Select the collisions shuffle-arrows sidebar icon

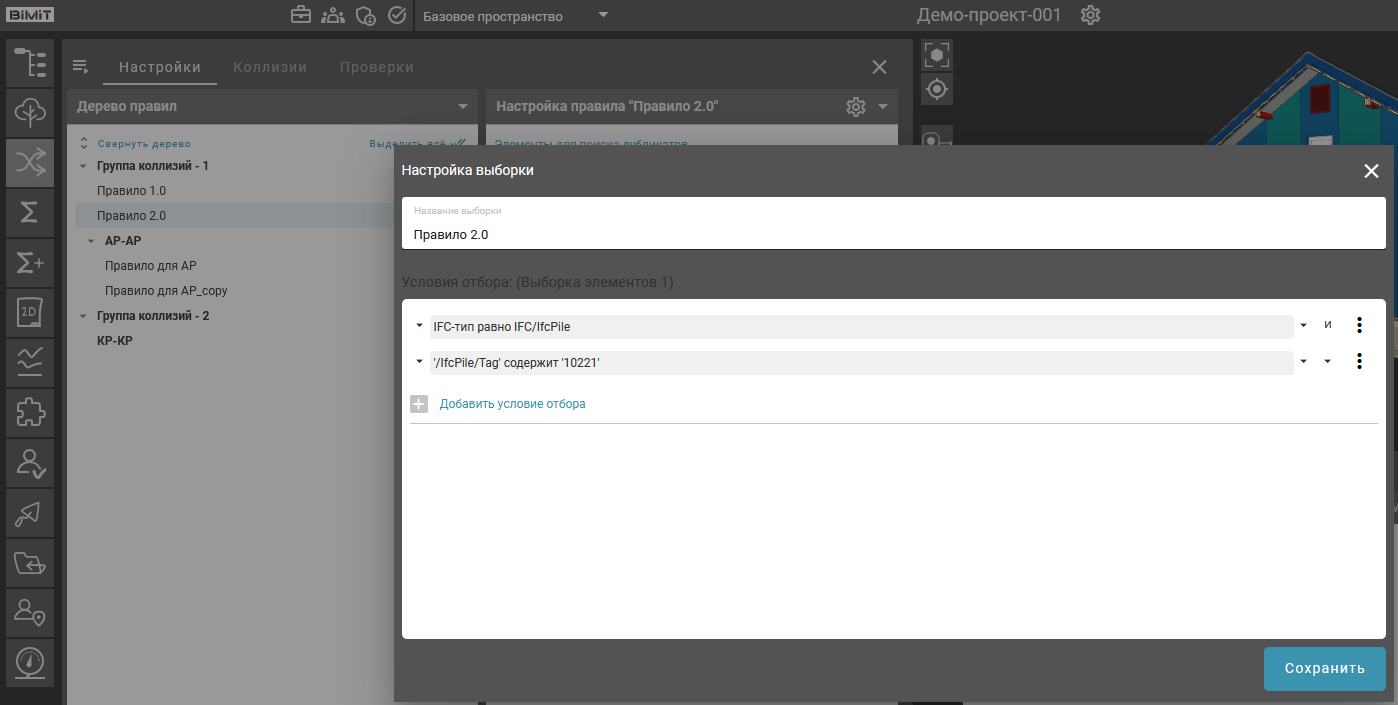pyautogui.click(x=30, y=163)
